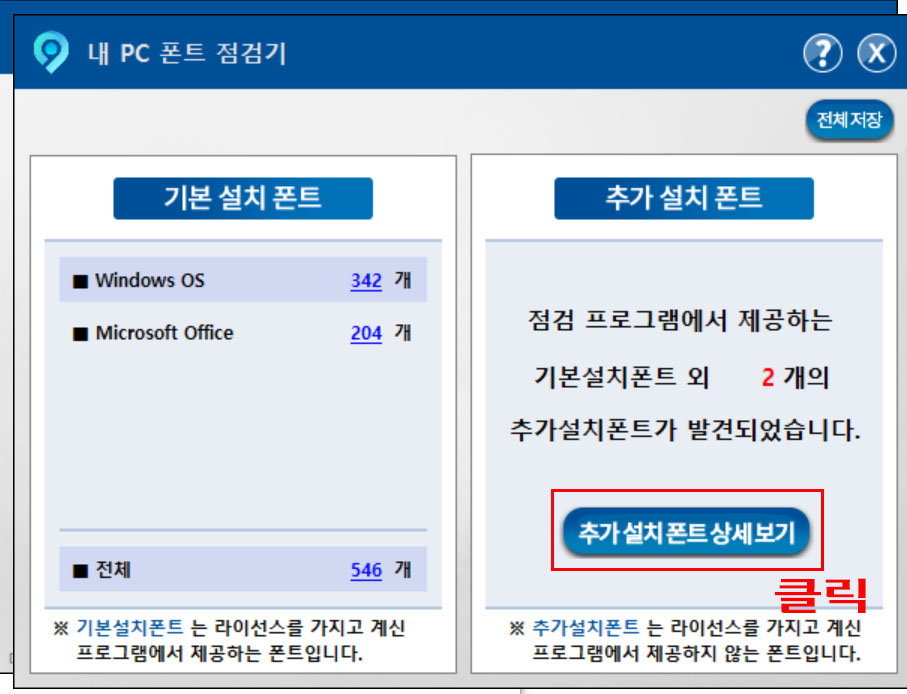Image resolution: width=907 pixels, height=694 pixels.
Task: Click the blue 추가설치폰트 footnote text
Action: (x=585, y=627)
